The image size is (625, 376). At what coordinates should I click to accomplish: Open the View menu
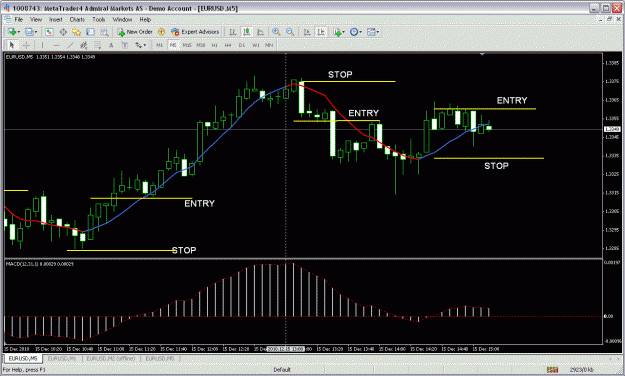click(36, 19)
